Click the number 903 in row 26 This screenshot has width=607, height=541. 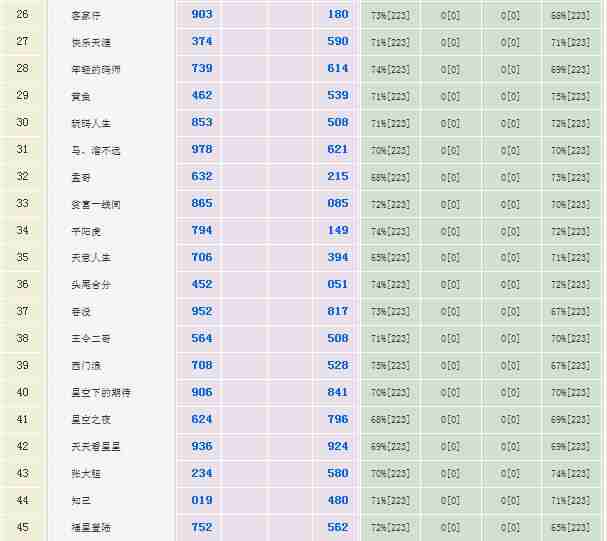[202, 15]
